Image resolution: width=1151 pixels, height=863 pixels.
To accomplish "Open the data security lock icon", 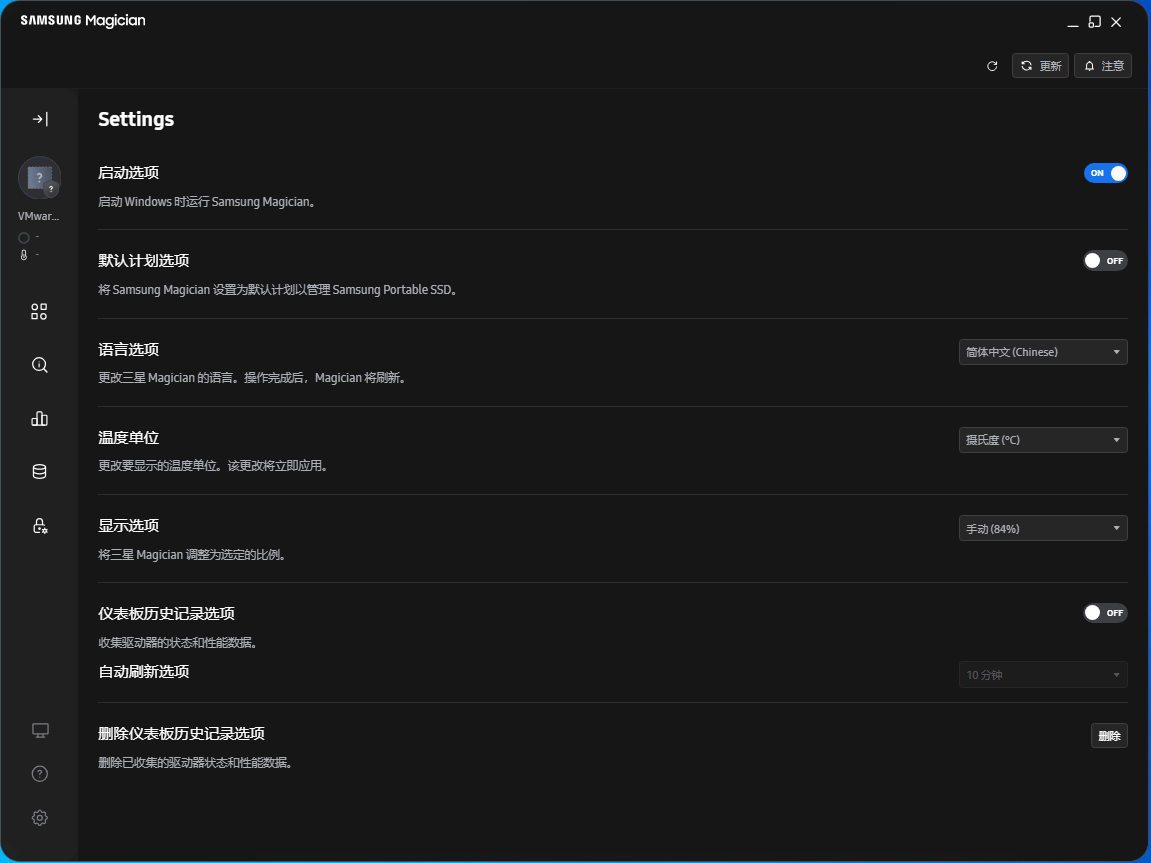I will coord(39,526).
